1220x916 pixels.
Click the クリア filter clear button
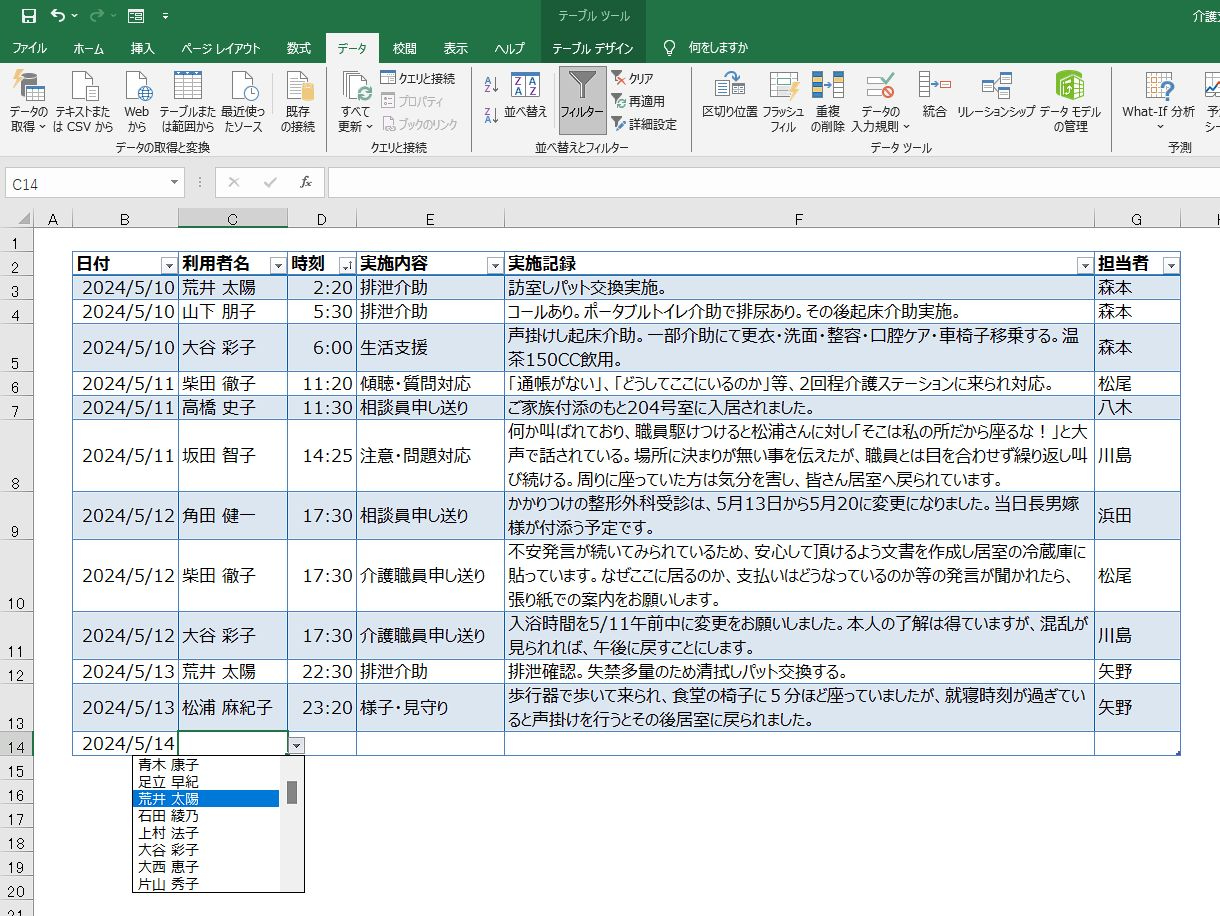coord(632,78)
